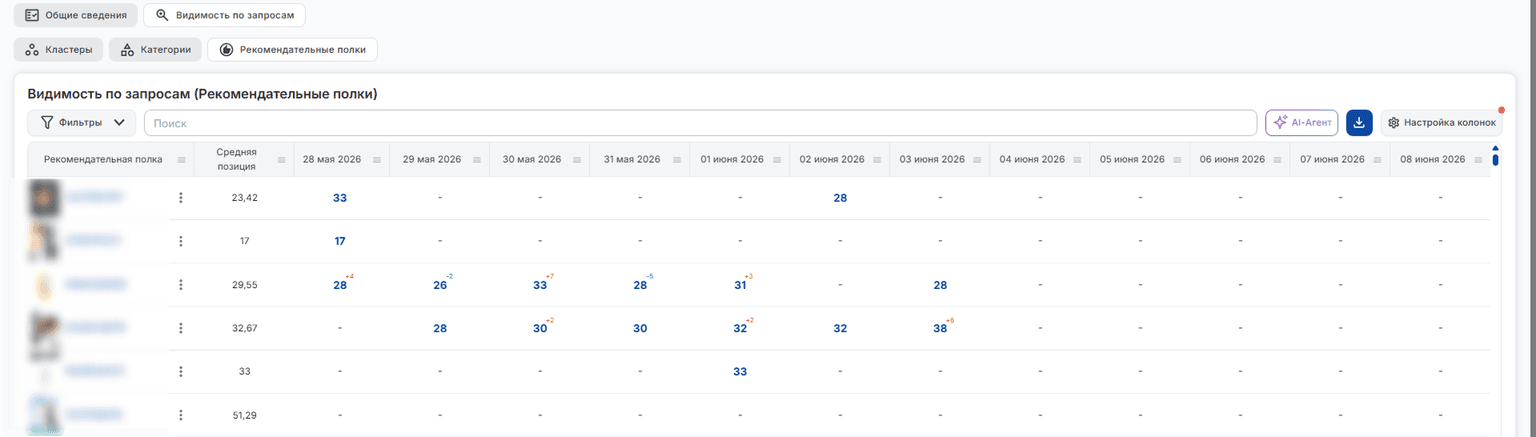This screenshot has height=437, width=1536.
Task: Download the table with the blue export icon
Action: click(1359, 122)
